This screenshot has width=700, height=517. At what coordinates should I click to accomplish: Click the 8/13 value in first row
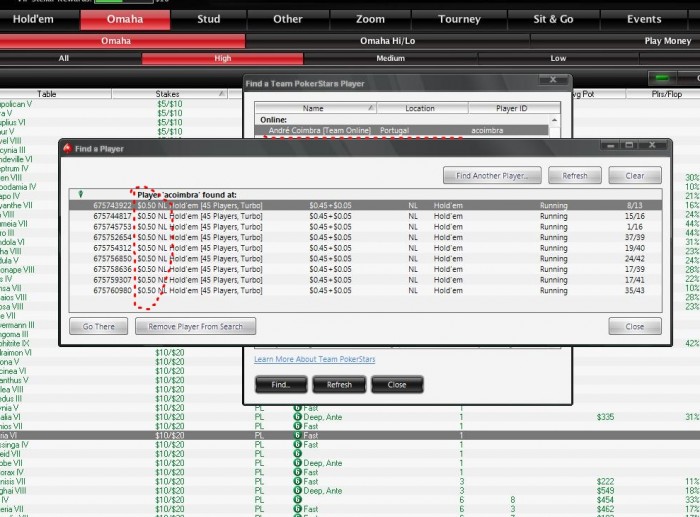click(634, 205)
